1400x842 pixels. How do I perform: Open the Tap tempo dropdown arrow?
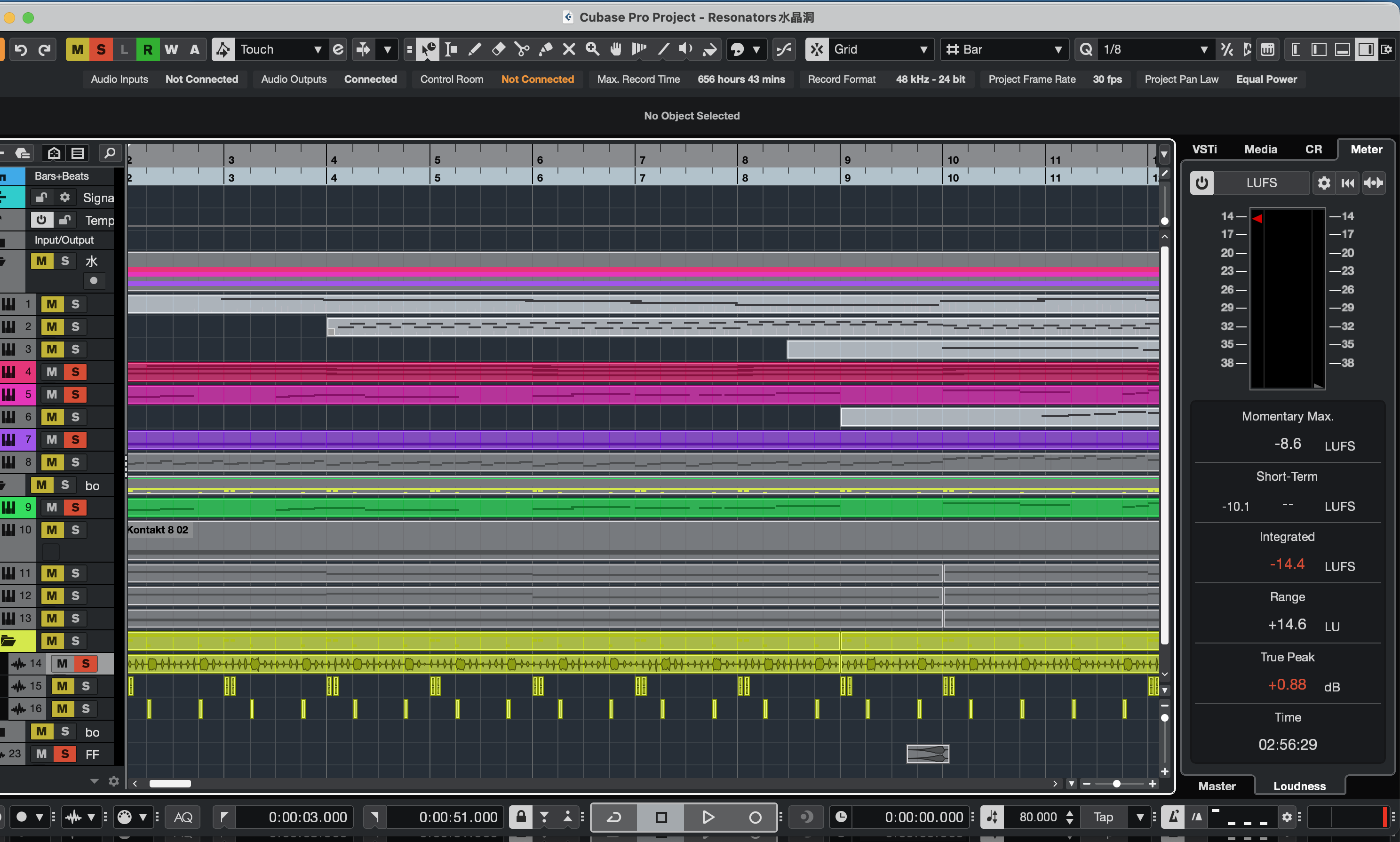[1140, 817]
